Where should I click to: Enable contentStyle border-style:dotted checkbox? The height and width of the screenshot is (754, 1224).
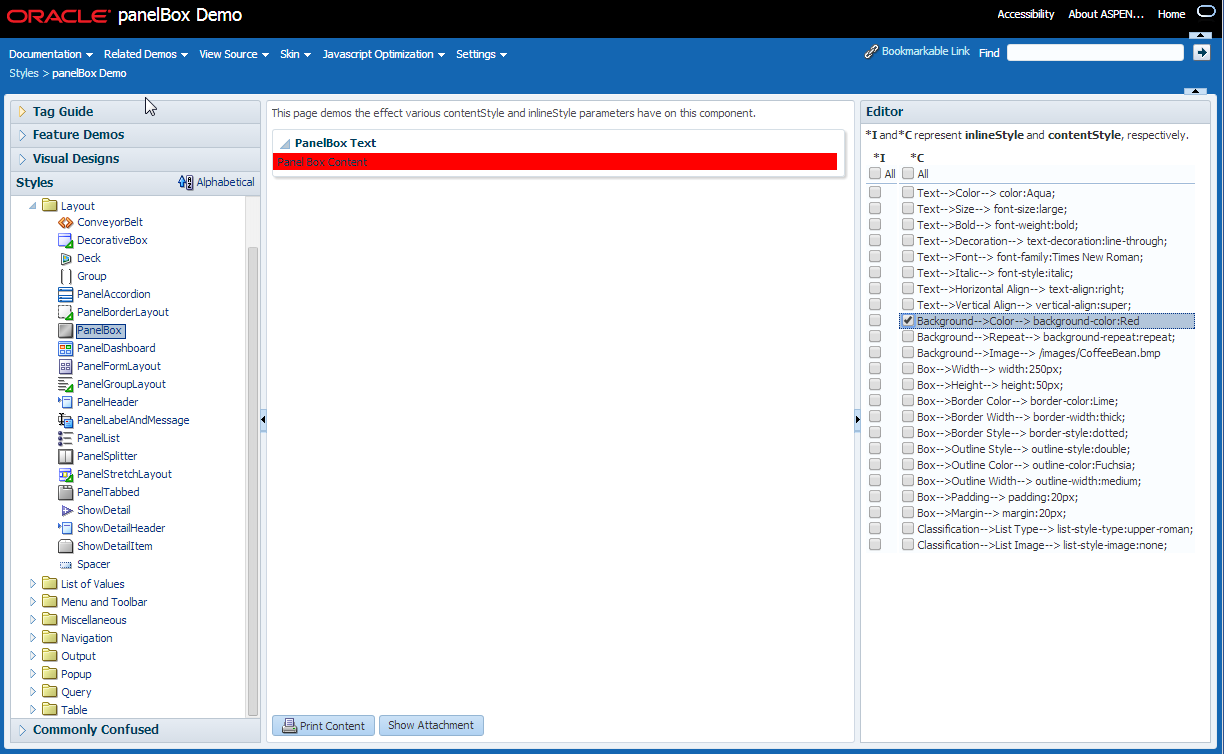click(x=908, y=433)
